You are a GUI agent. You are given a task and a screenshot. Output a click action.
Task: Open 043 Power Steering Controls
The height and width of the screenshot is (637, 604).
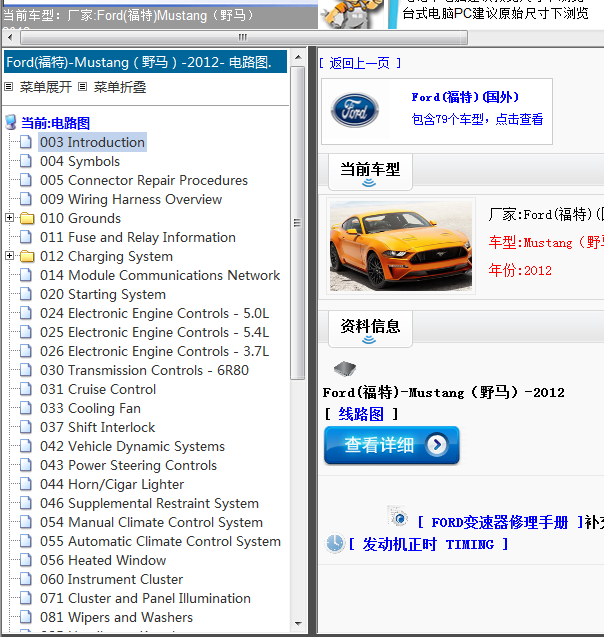click(128, 466)
